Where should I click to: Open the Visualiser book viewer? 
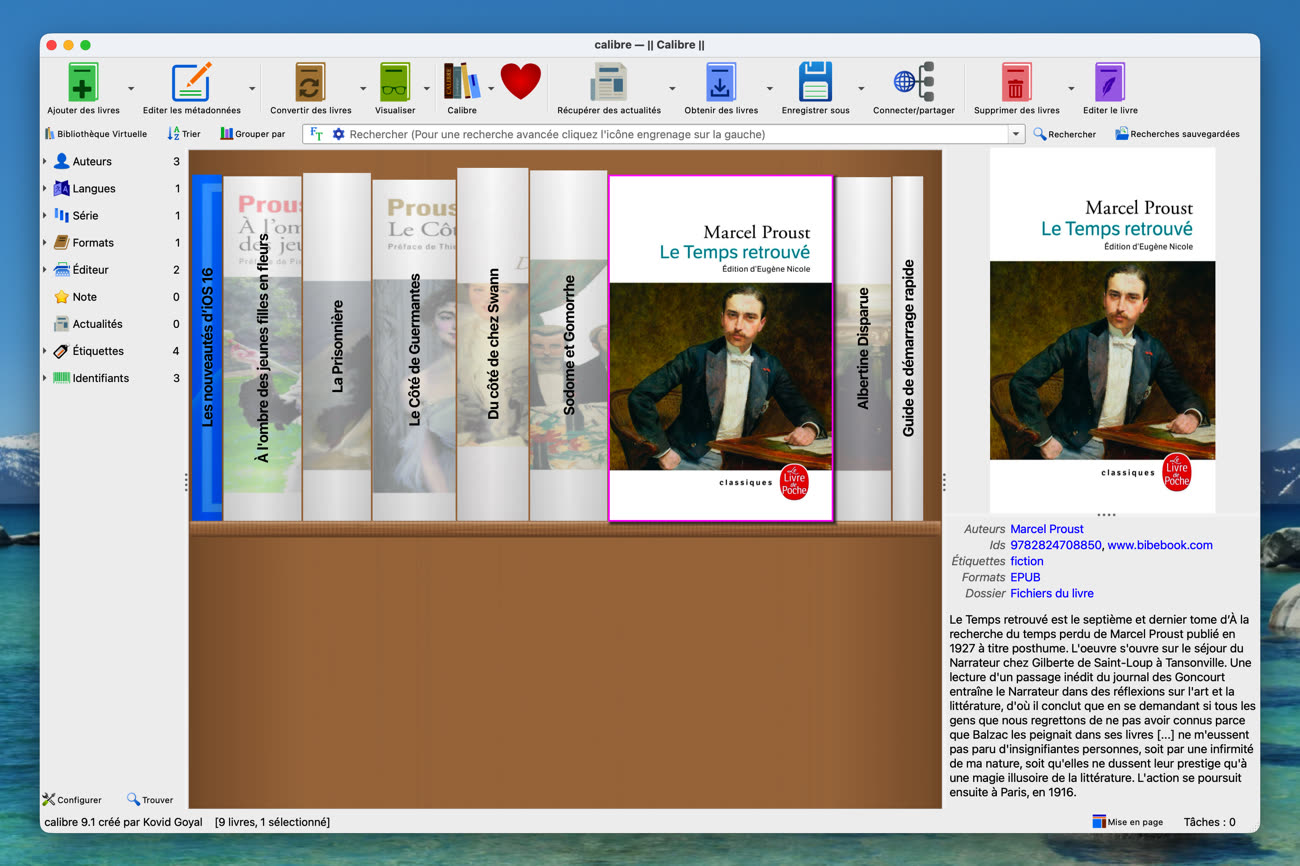pos(395,83)
